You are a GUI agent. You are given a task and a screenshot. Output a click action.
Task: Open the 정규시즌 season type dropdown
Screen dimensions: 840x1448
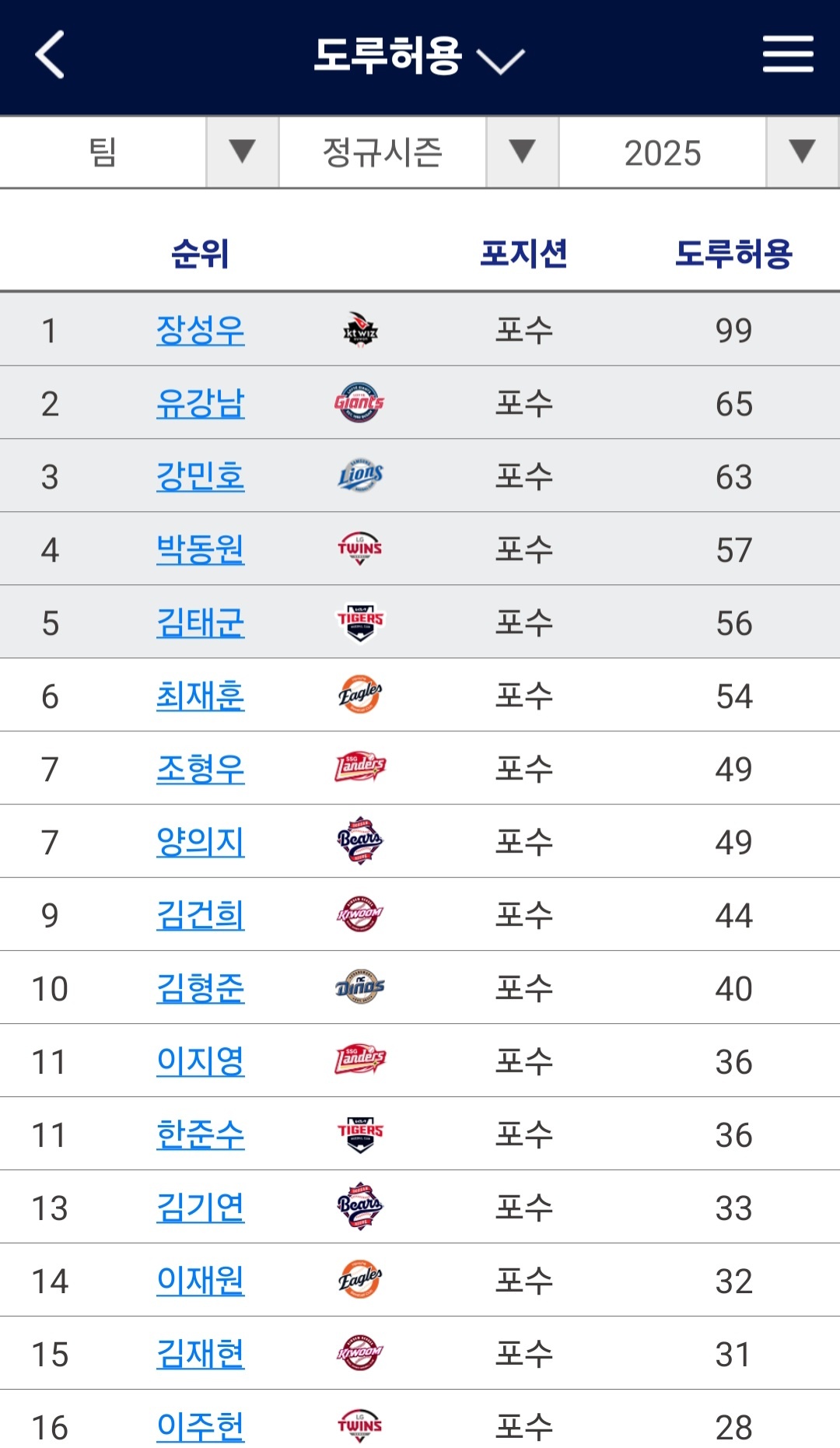tap(522, 152)
